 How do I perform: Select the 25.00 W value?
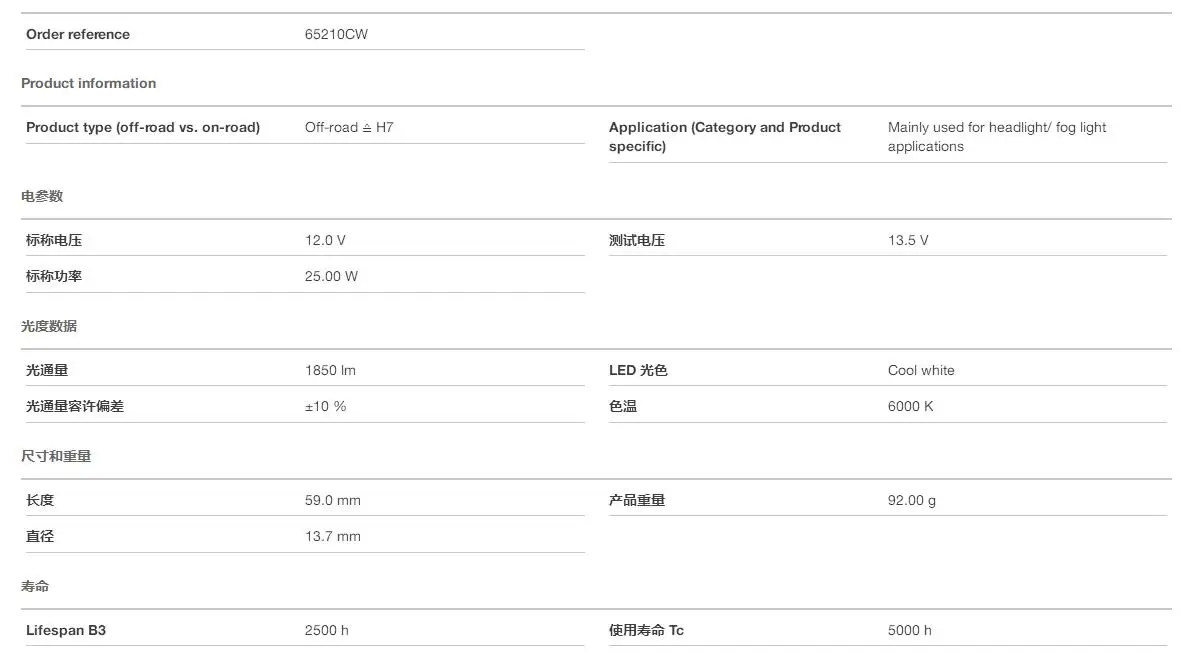[x=332, y=276]
